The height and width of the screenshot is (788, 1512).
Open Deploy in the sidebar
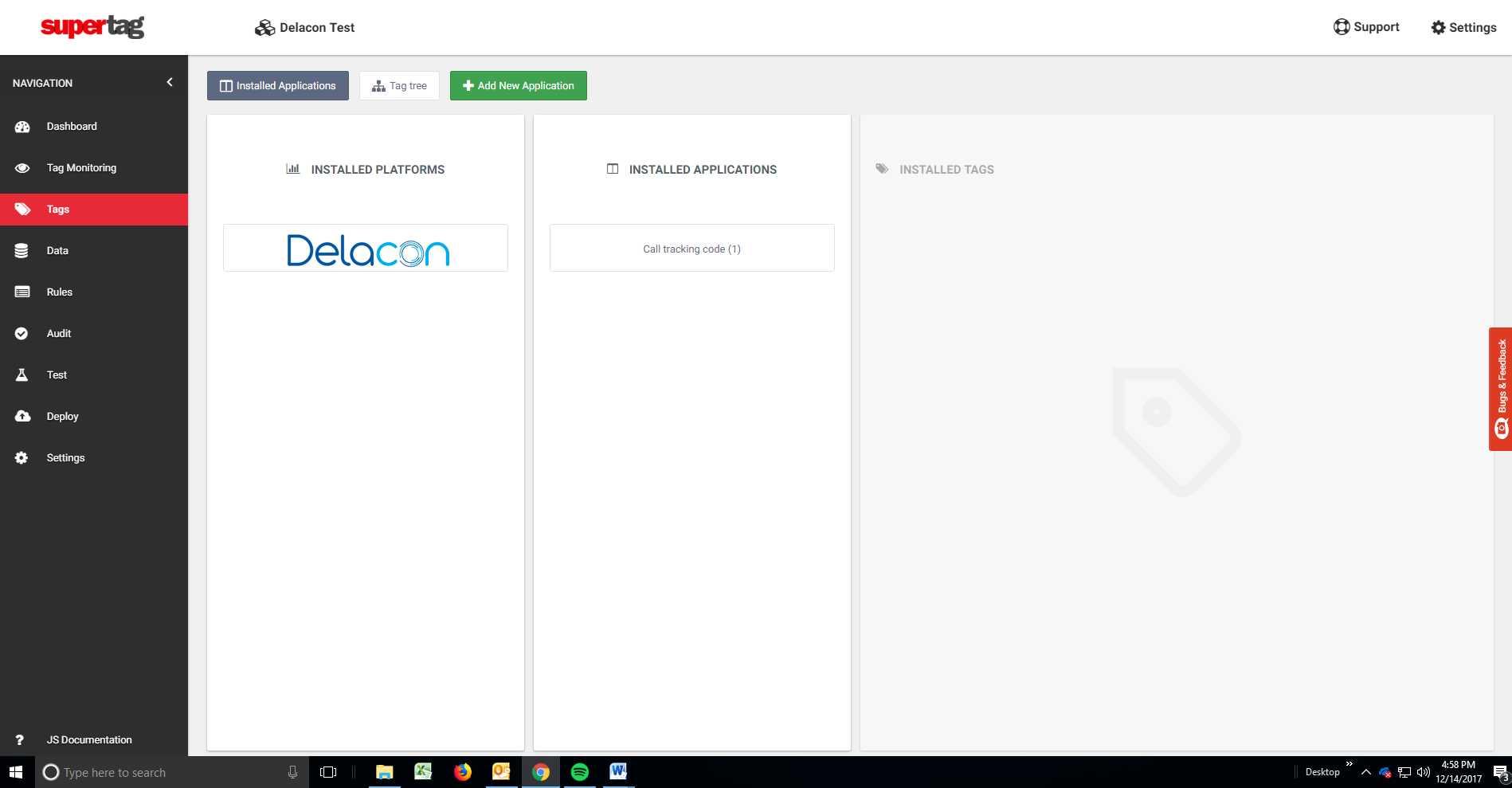tap(94, 417)
